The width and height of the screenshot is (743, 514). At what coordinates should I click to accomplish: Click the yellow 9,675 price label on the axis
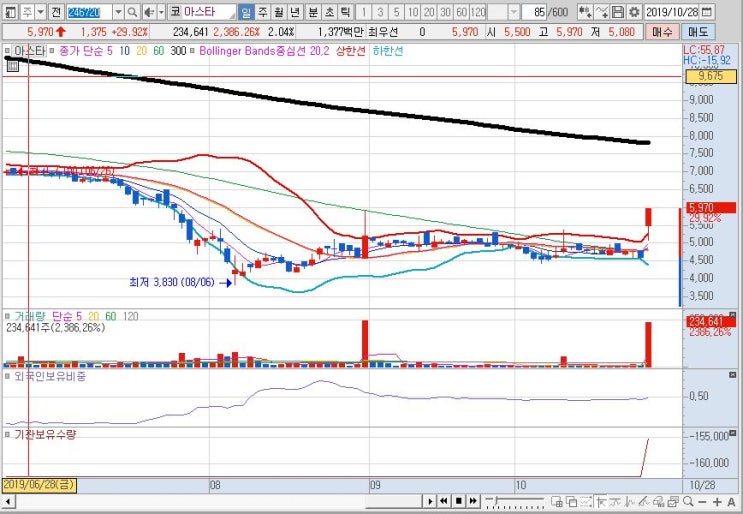[x=711, y=76]
